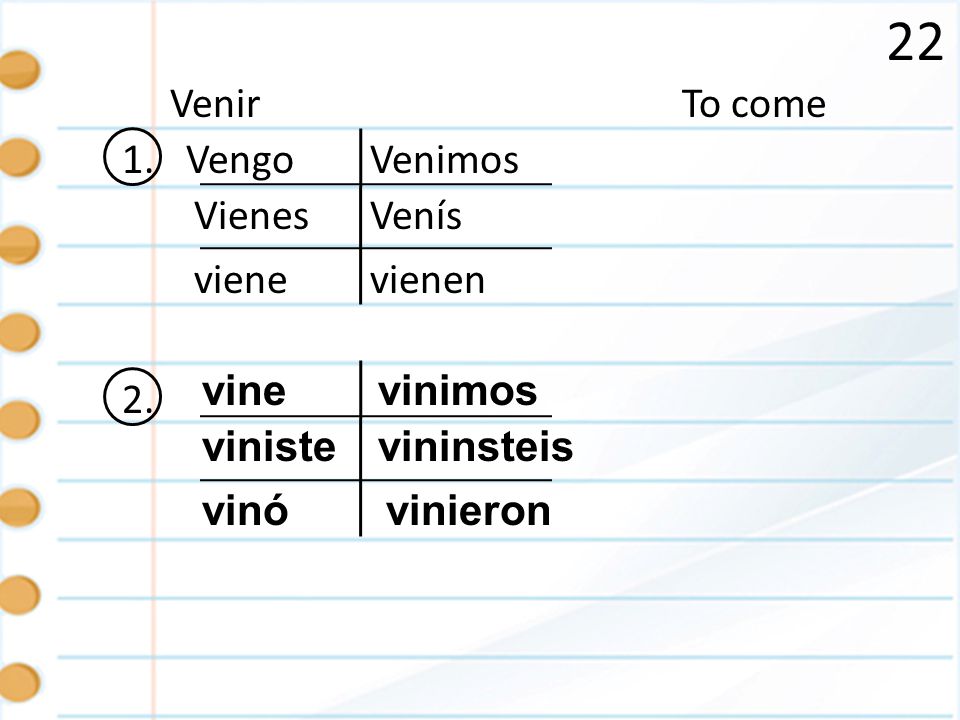
Task: Select the heading word Venir
Action: point(215,104)
